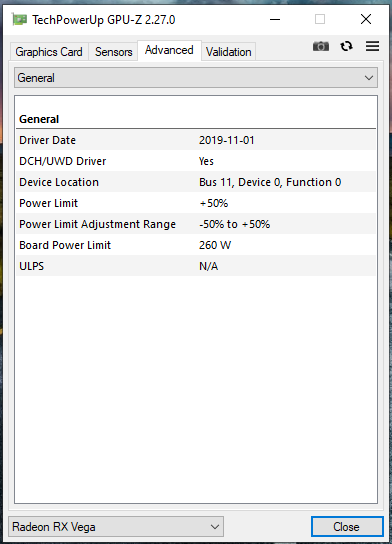Open the Sensors tab

(113, 52)
